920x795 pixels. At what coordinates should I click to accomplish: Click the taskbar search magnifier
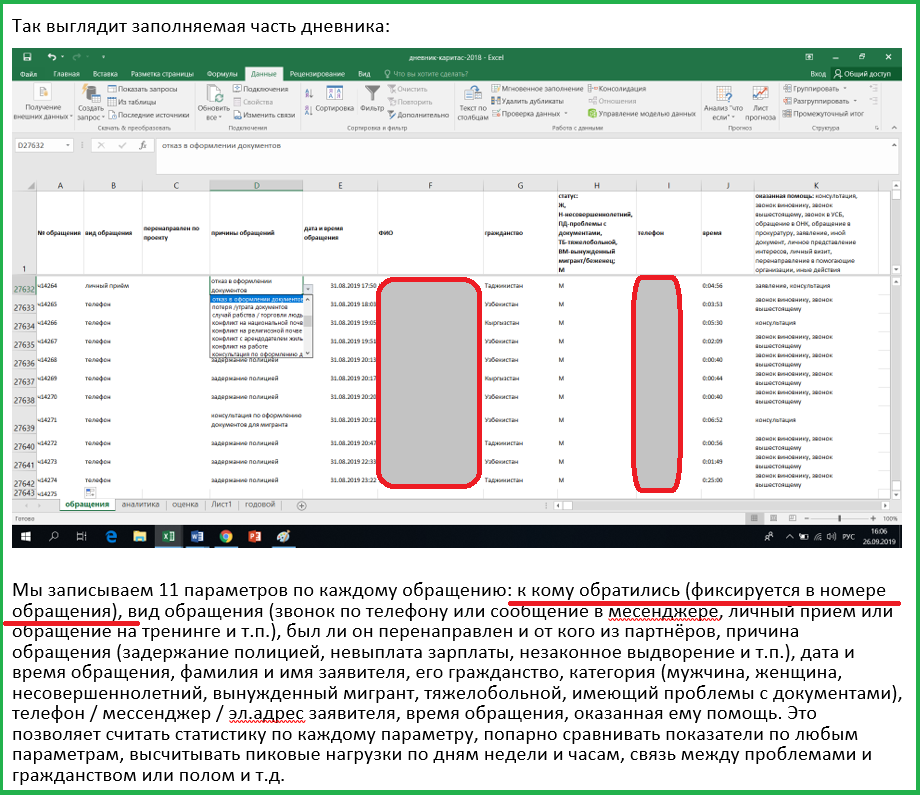coord(54,536)
